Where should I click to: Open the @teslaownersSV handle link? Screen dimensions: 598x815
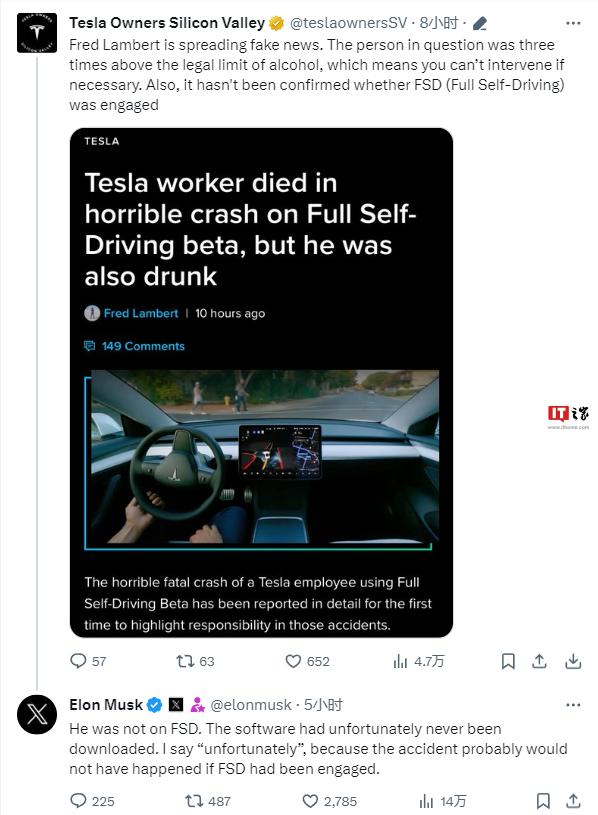(348, 23)
